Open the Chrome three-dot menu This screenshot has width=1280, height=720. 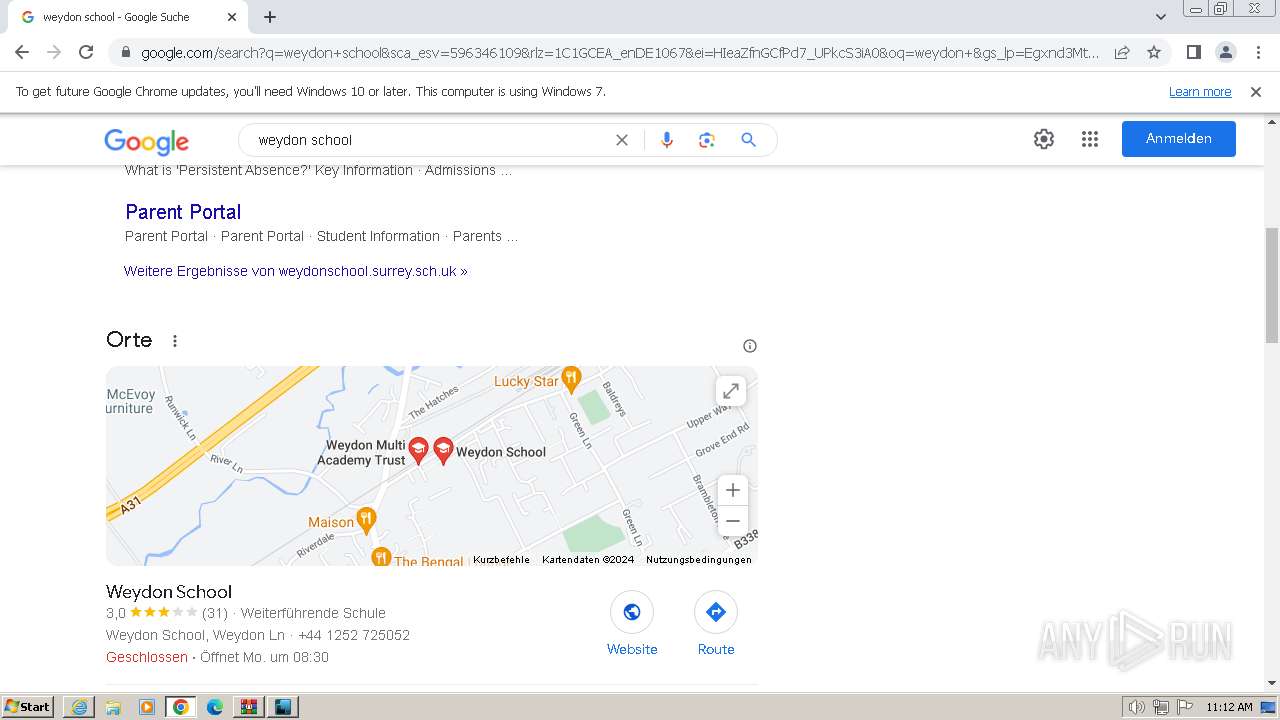coord(1258,52)
